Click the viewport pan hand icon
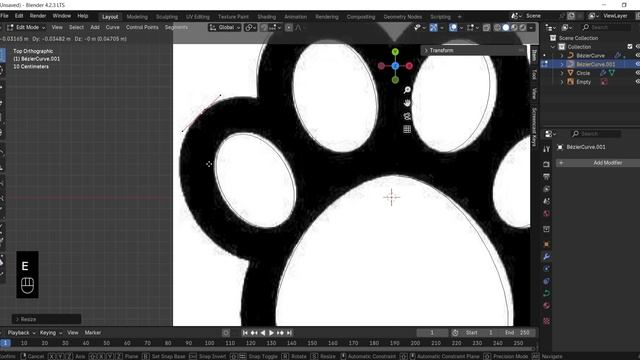 (x=407, y=103)
